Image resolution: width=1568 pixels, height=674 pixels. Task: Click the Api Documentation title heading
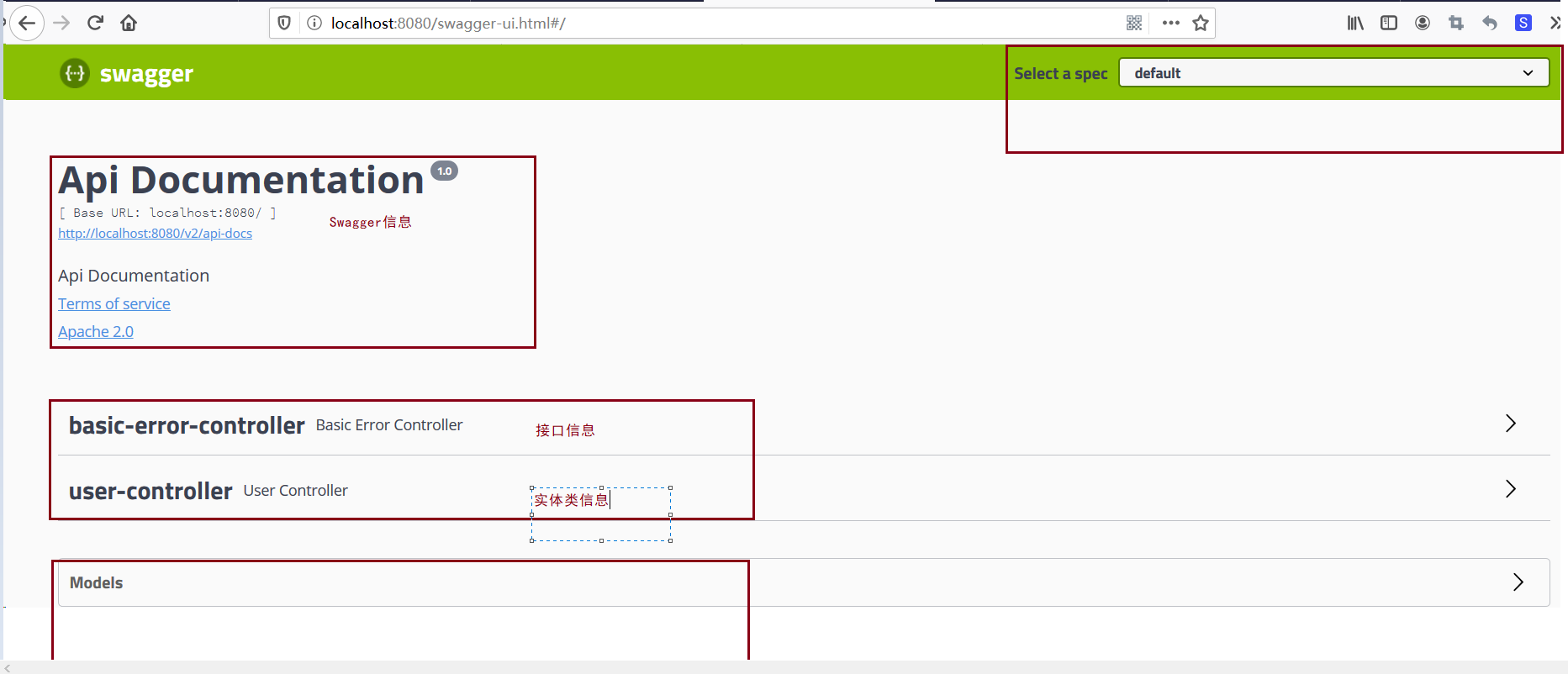(241, 180)
